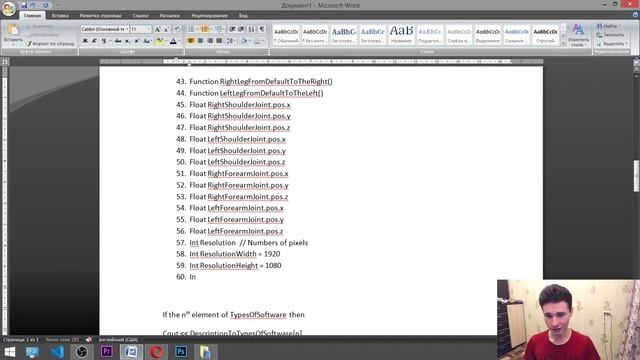Viewport: 640px width, 360px height.
Task: Open the line spacing dropdown
Action: coord(231,41)
